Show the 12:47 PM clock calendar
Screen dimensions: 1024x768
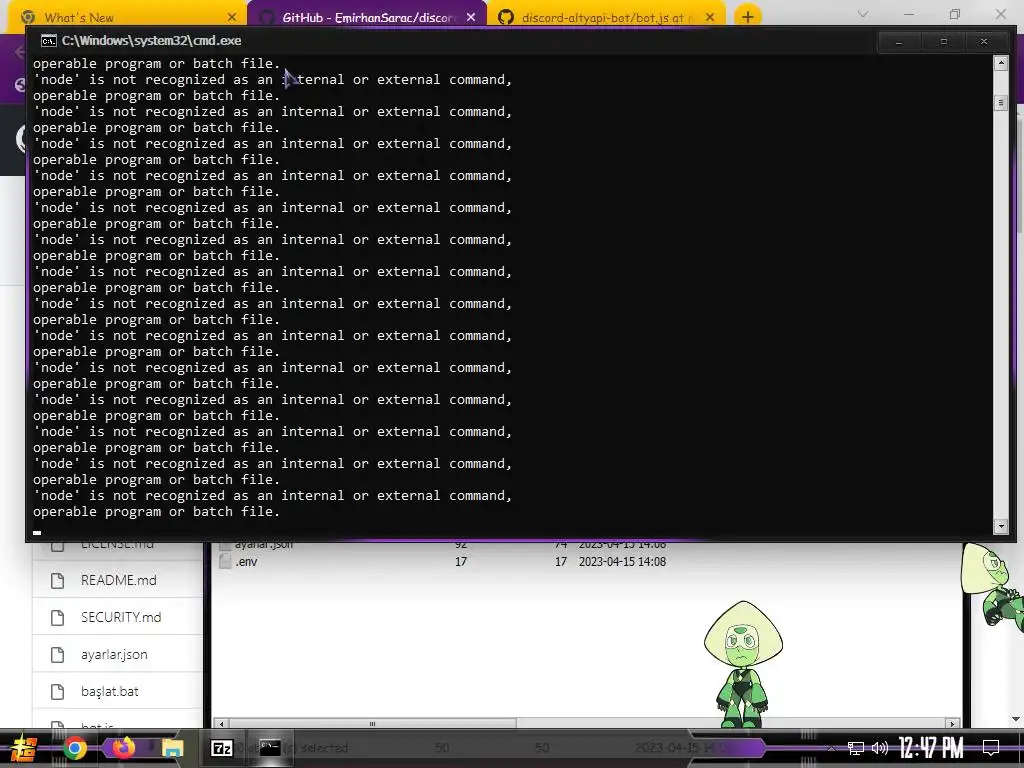coord(931,748)
